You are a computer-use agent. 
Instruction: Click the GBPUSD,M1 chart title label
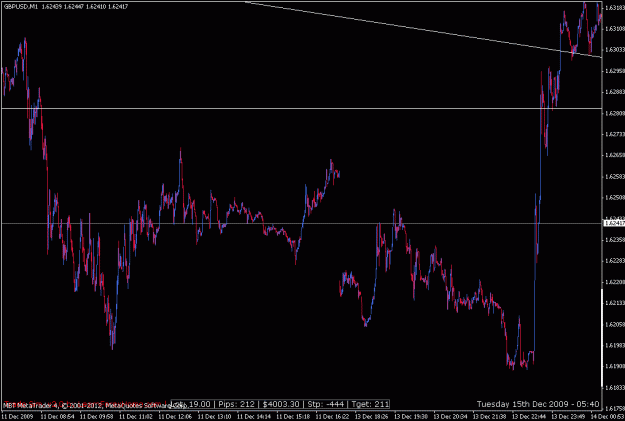[20, 6]
